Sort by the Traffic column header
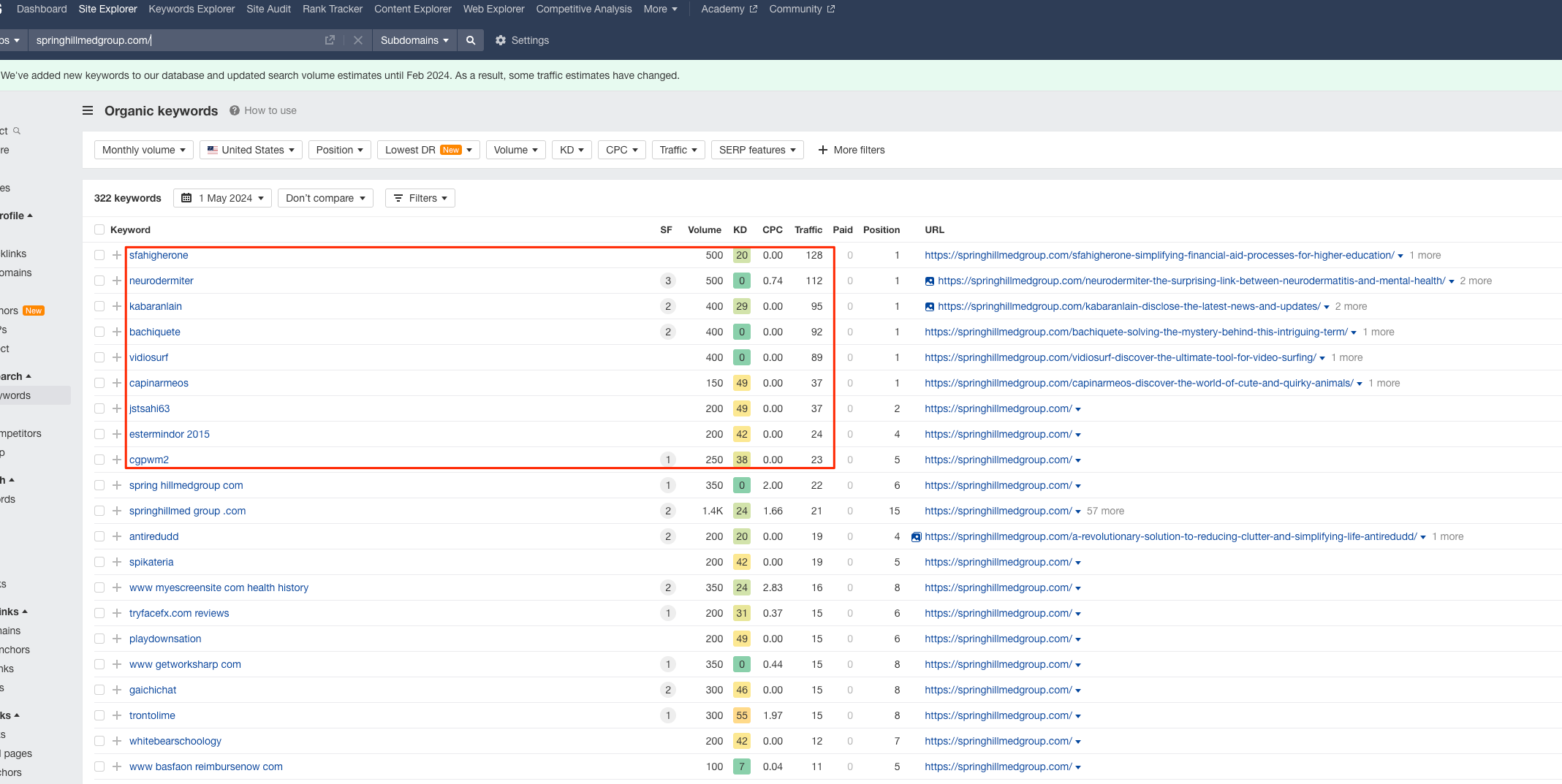The height and width of the screenshot is (784, 1562). [x=808, y=229]
